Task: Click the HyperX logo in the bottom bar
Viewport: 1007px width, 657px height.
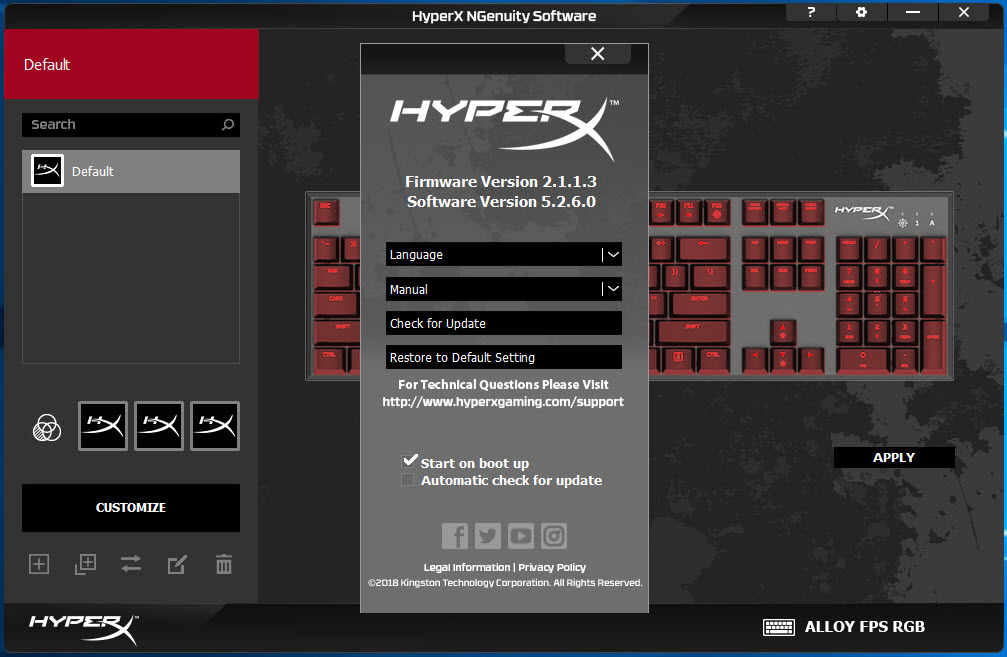Action: coord(83,629)
